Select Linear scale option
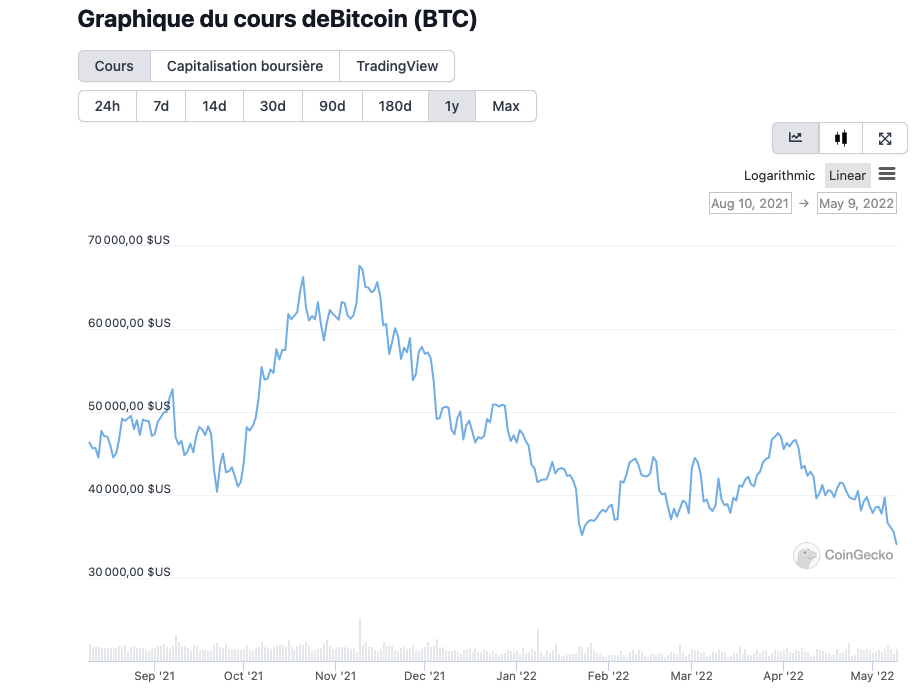Screen dimensions: 922x693 point(847,175)
